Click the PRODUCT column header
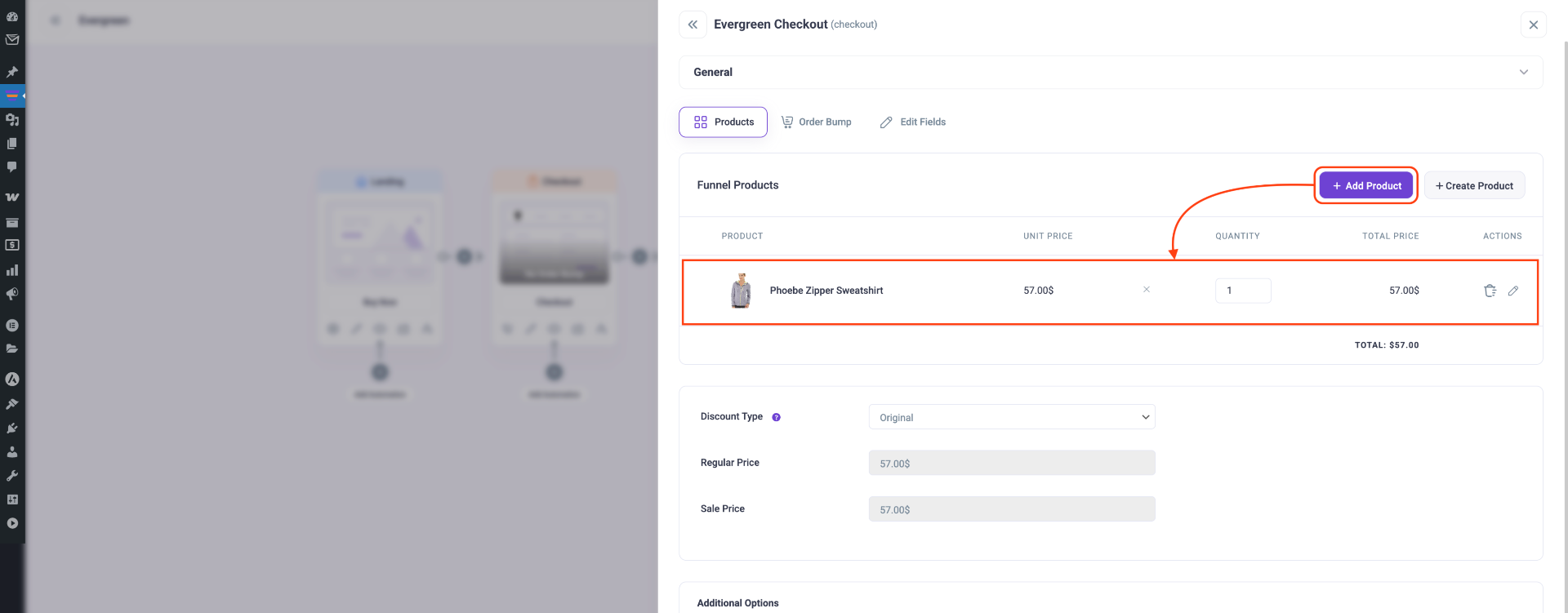The image size is (1568, 613). point(742,236)
